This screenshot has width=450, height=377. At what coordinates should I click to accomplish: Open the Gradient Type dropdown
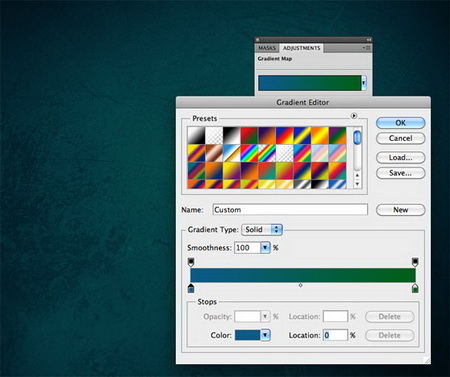click(x=262, y=229)
